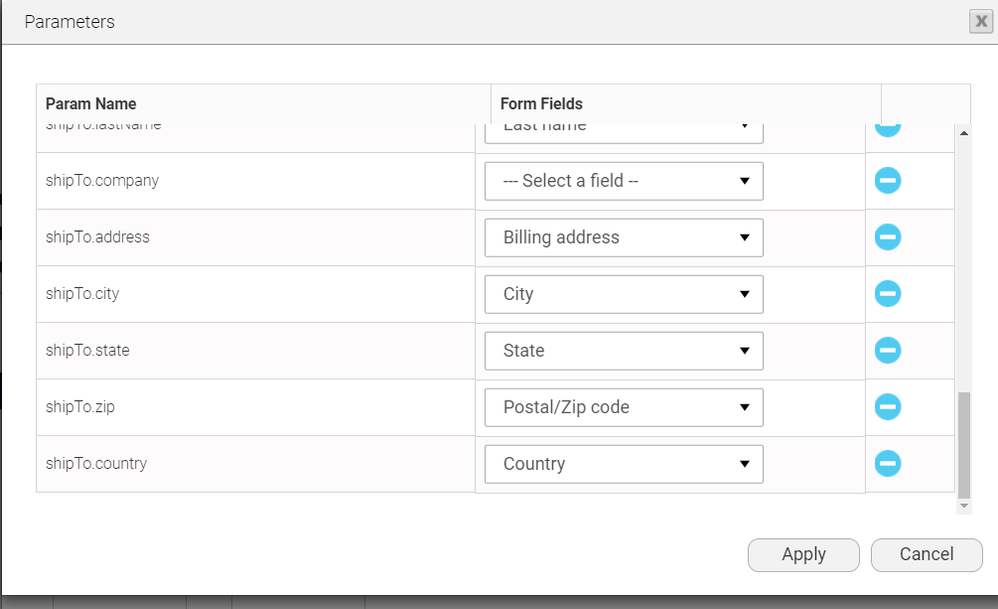
Task: Open the Billing address dropdown for shipTo.address
Action: point(623,237)
